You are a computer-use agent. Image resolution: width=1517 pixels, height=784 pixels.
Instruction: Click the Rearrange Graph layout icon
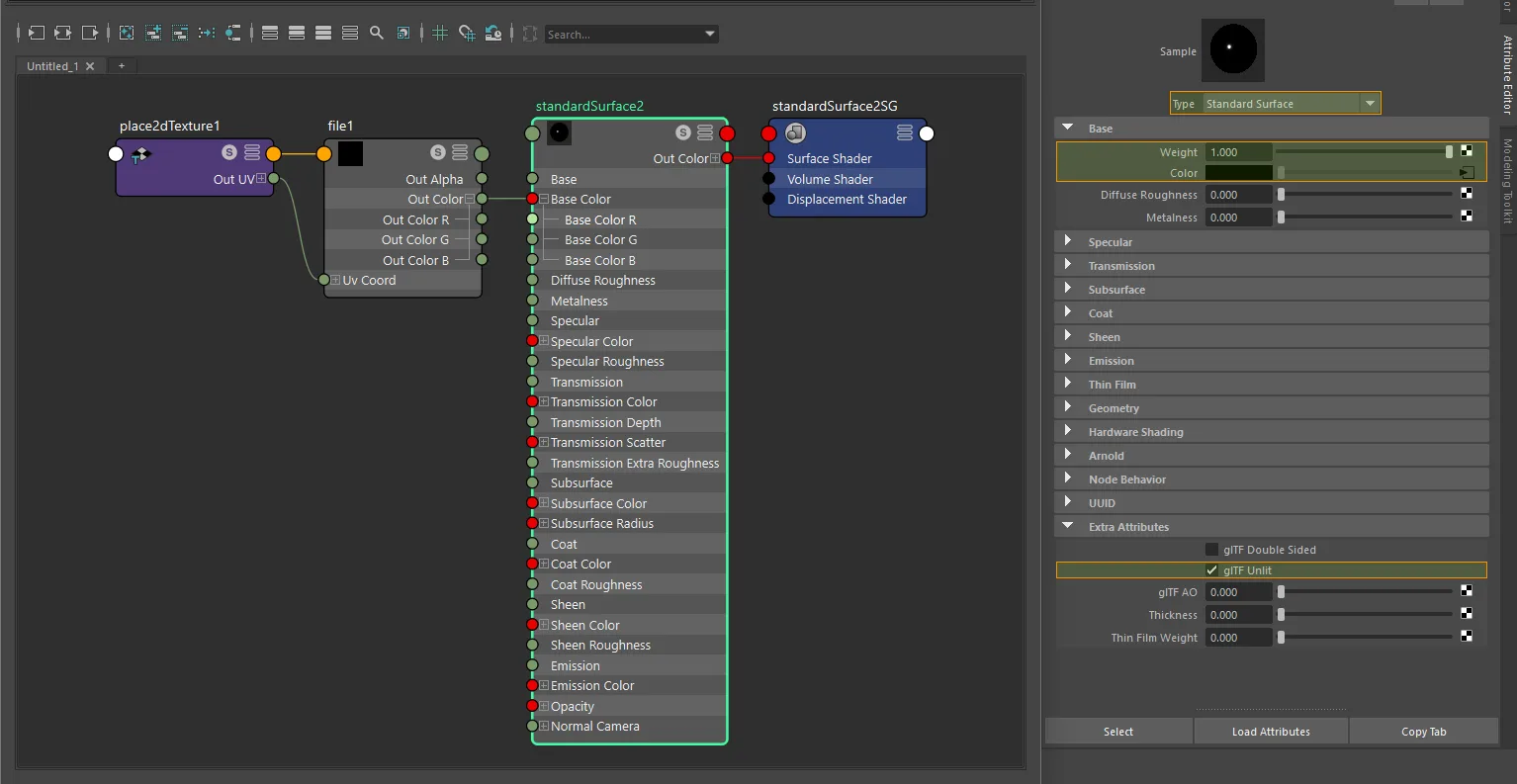(x=207, y=33)
